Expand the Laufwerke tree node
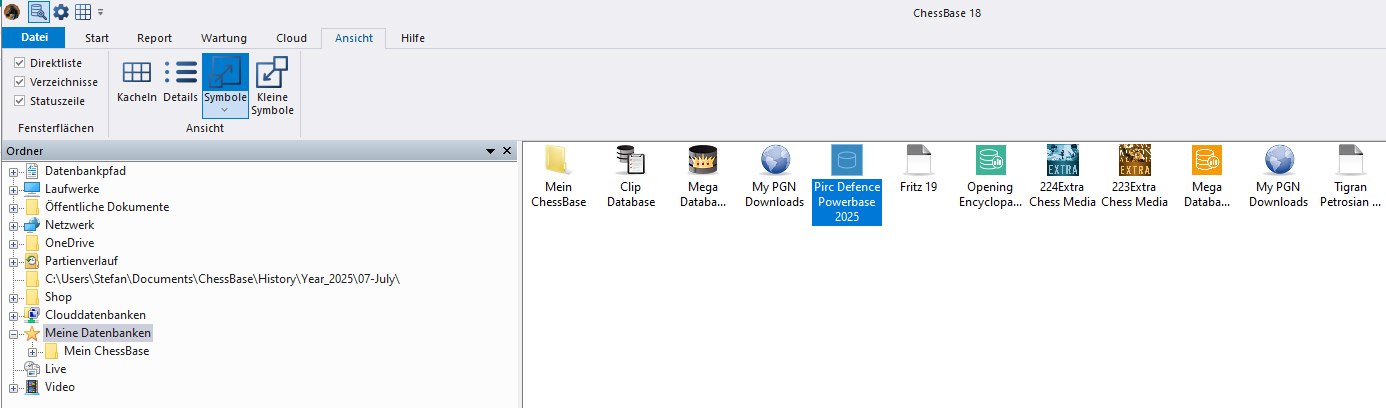The image size is (1386, 408). click(13, 189)
